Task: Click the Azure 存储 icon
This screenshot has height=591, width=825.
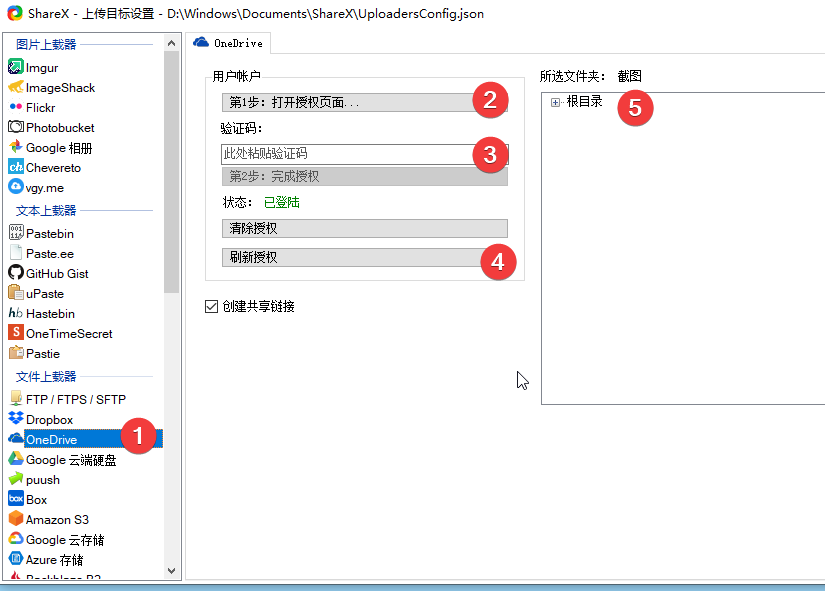Action: point(16,559)
